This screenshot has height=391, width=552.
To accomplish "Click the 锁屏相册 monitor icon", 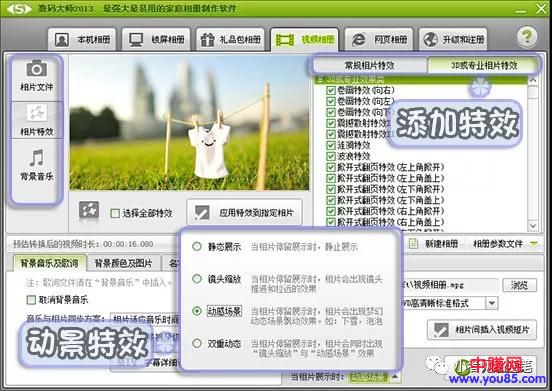I will point(136,40).
